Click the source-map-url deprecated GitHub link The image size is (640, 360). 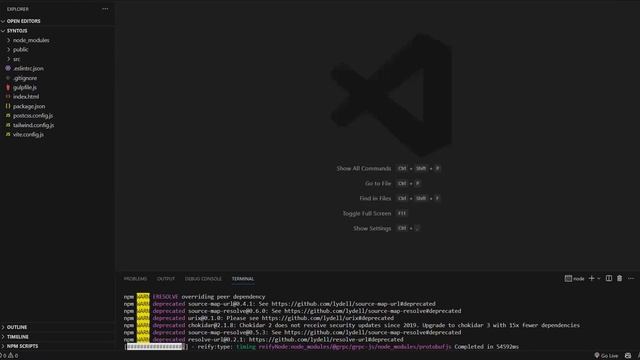point(353,304)
